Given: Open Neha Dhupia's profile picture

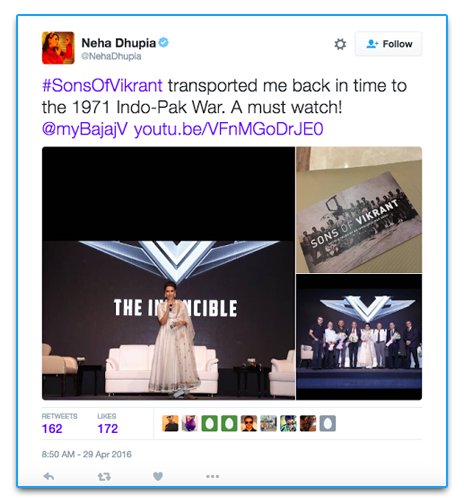Looking at the screenshot, I should pyautogui.click(x=58, y=48).
